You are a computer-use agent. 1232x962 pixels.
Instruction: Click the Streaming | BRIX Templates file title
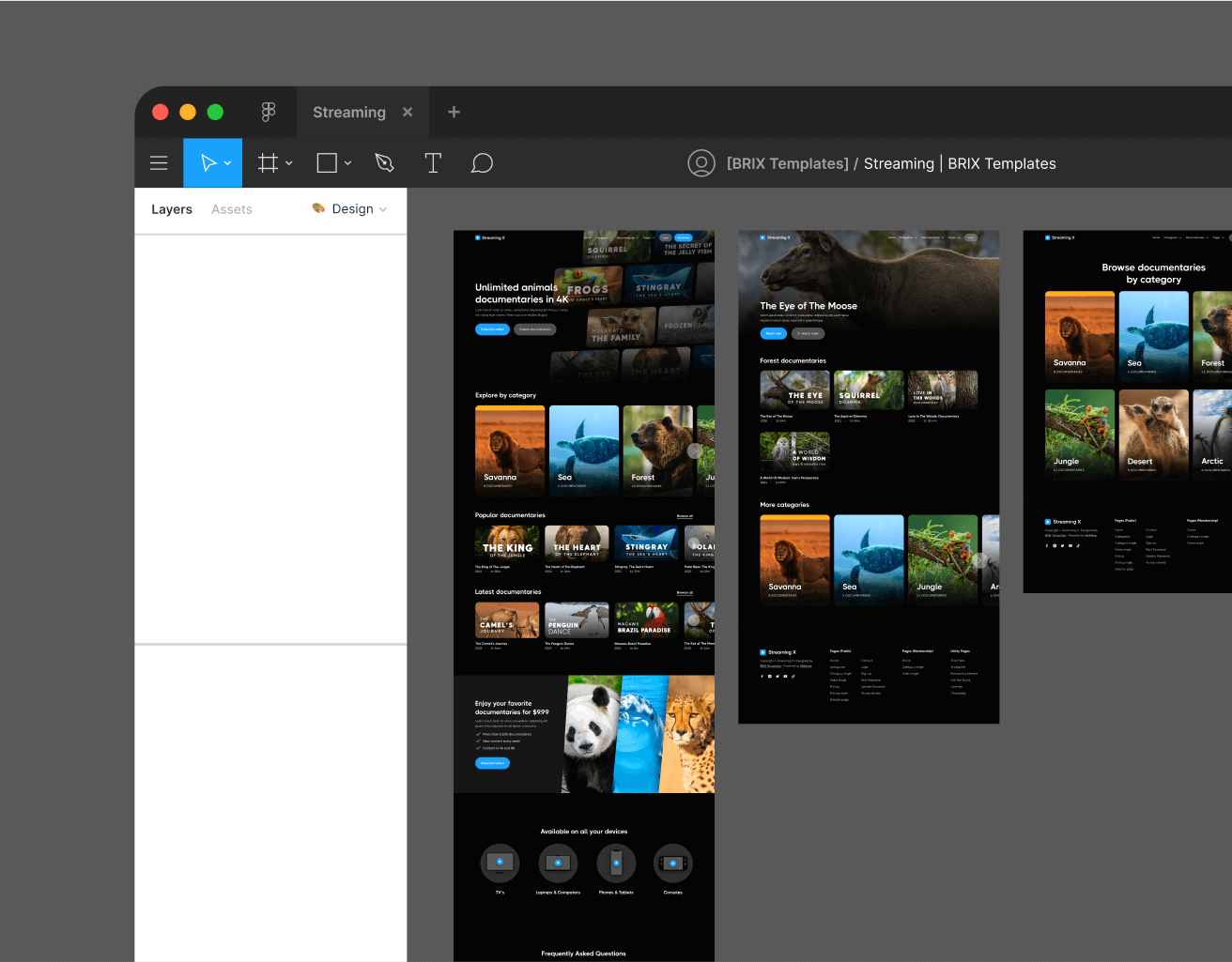coord(960,163)
